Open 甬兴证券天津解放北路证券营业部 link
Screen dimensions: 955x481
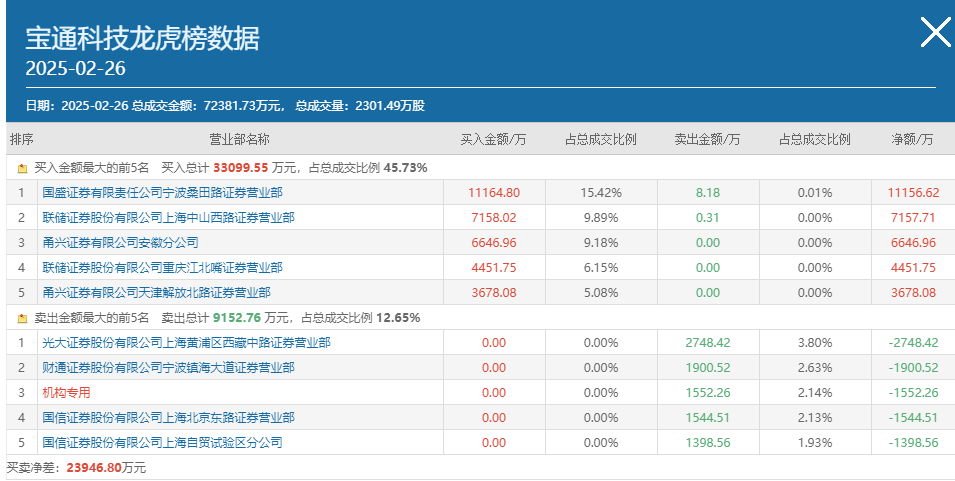point(157,292)
